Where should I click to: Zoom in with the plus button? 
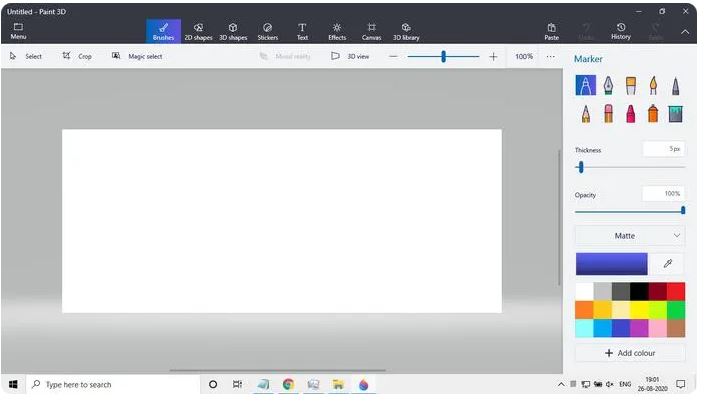point(493,57)
